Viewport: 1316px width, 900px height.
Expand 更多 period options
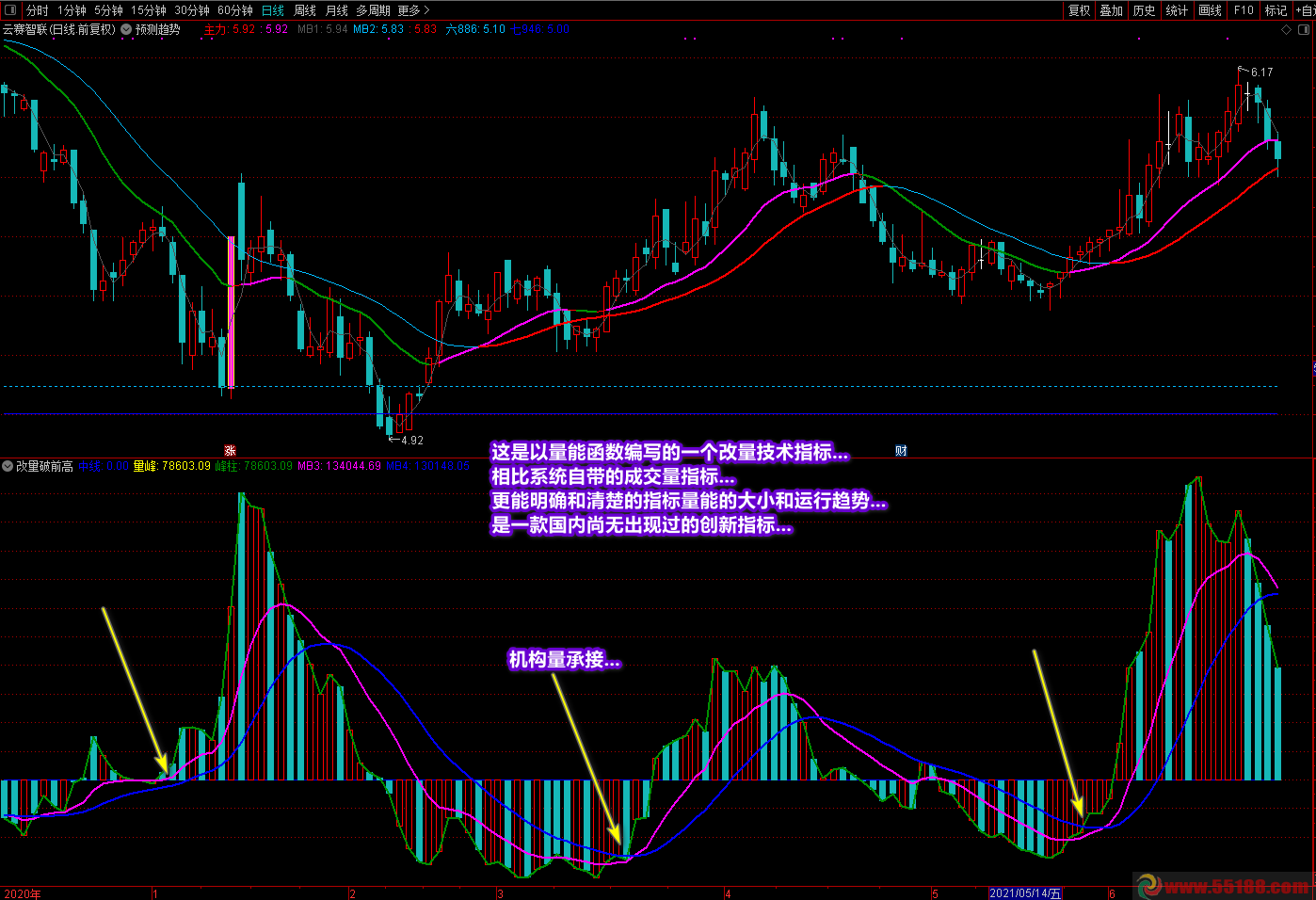pos(413,10)
